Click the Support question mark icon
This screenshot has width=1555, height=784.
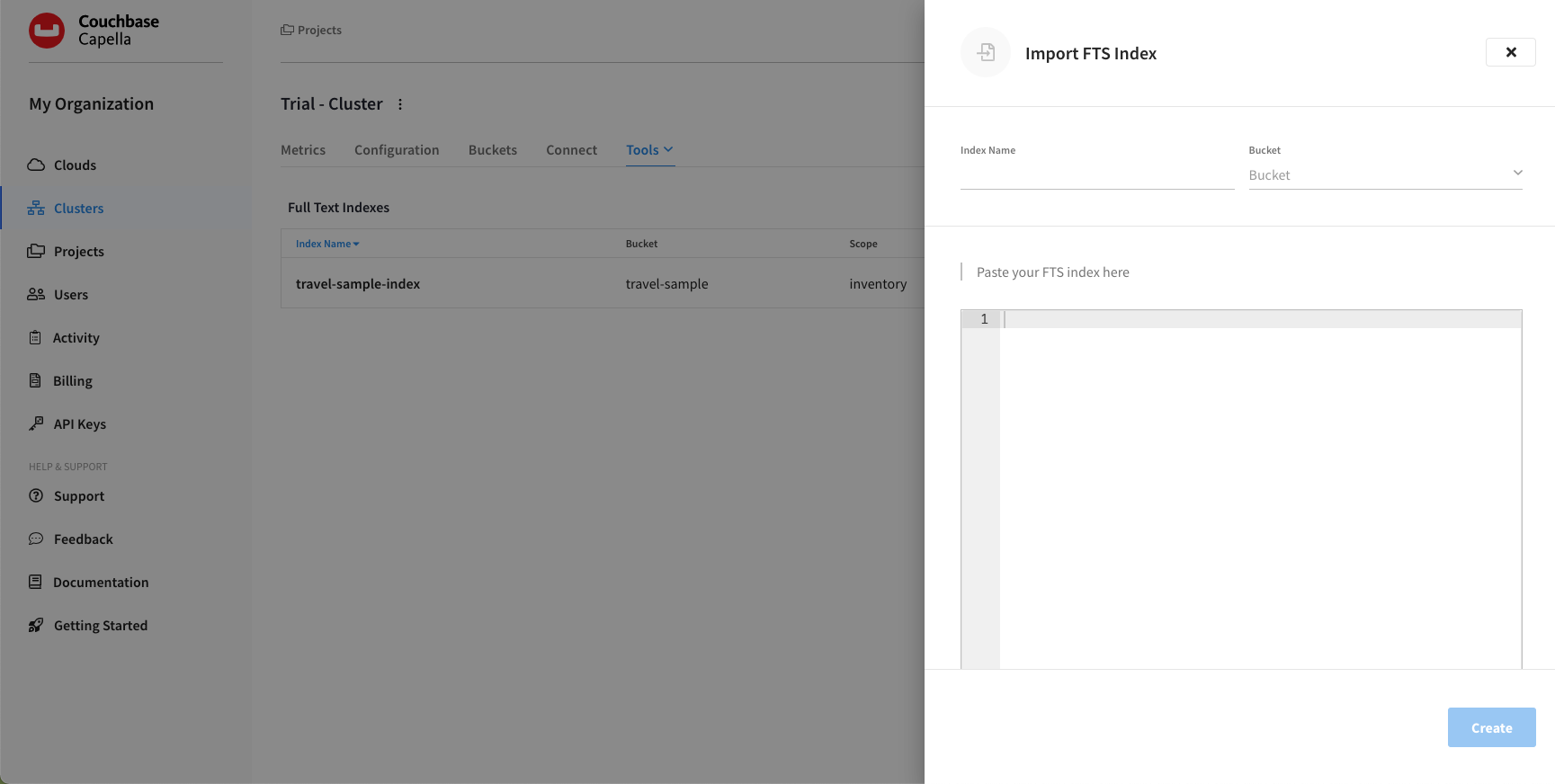tap(36, 495)
